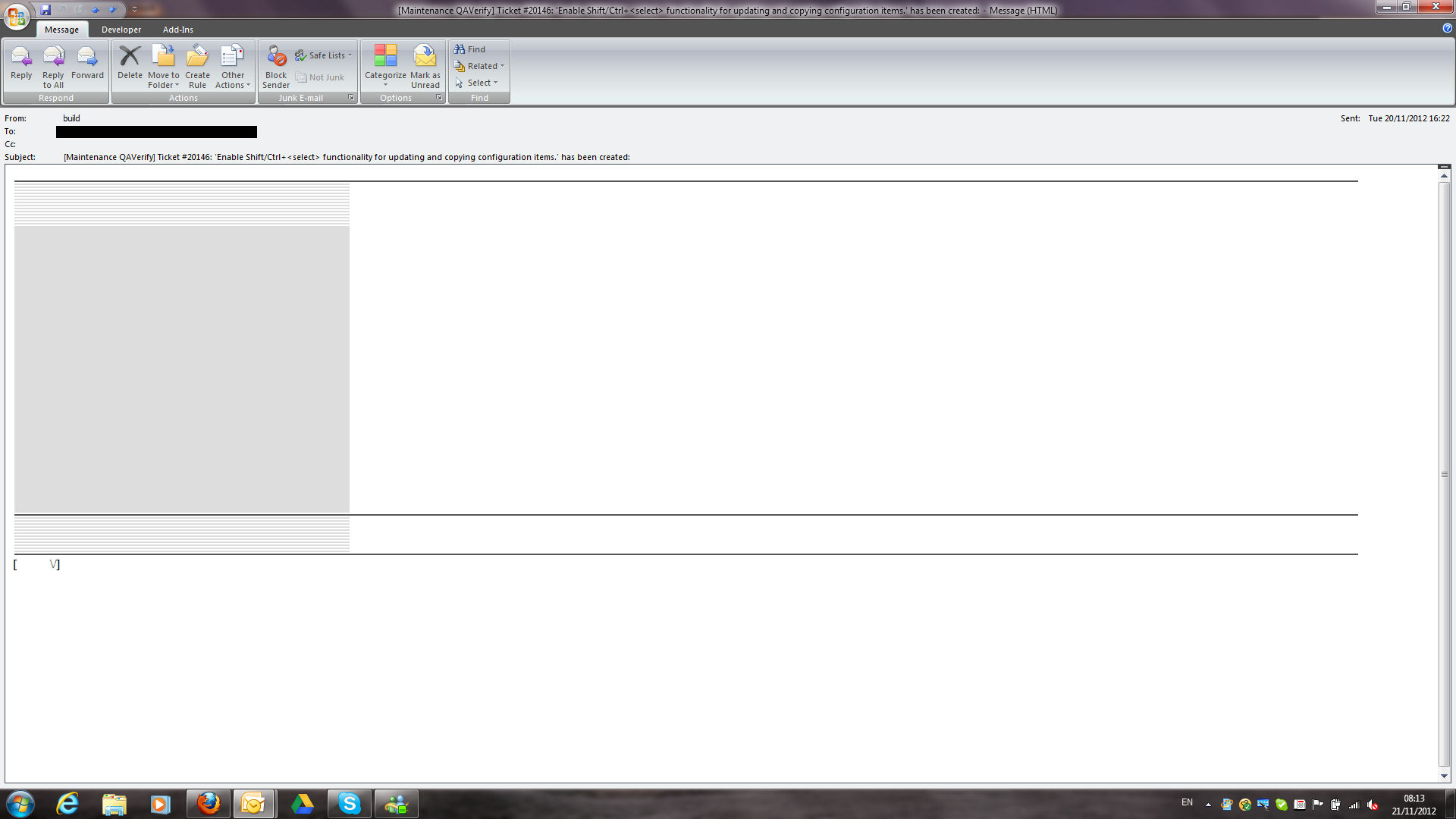Viewport: 1456px width, 819px height.
Task: Open the Related dropdown
Action: pos(482,66)
